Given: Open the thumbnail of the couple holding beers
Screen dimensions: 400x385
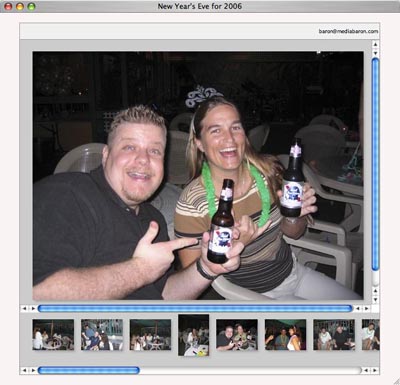Looking at the screenshot, I should point(237,334).
